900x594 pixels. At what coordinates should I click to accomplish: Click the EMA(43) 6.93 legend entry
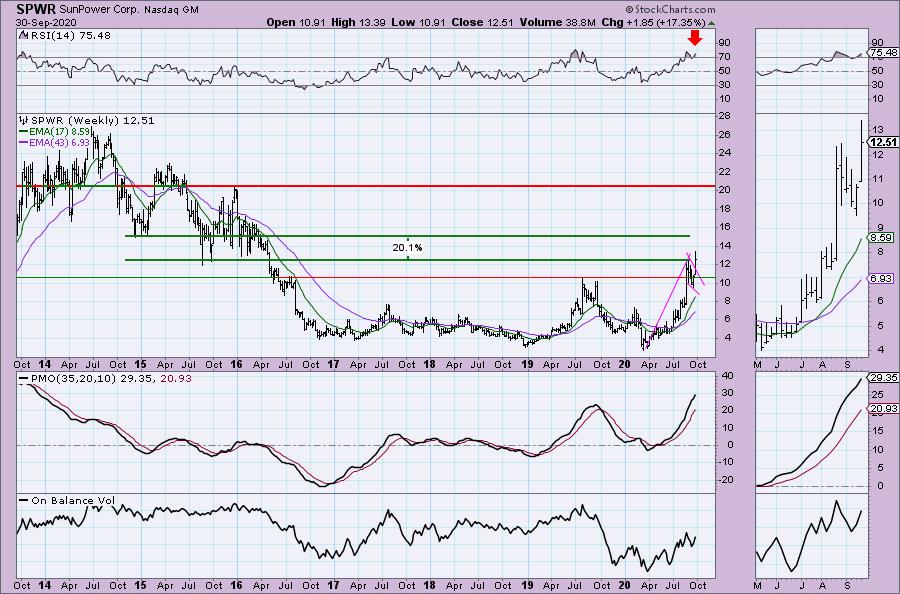[60, 142]
